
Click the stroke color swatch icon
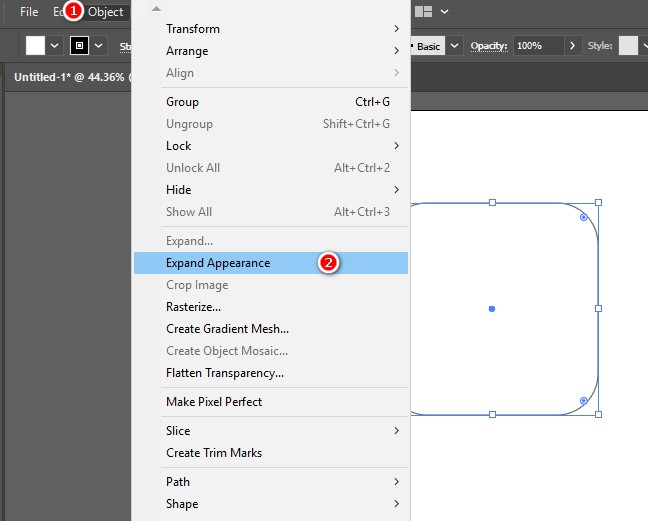tap(79, 46)
